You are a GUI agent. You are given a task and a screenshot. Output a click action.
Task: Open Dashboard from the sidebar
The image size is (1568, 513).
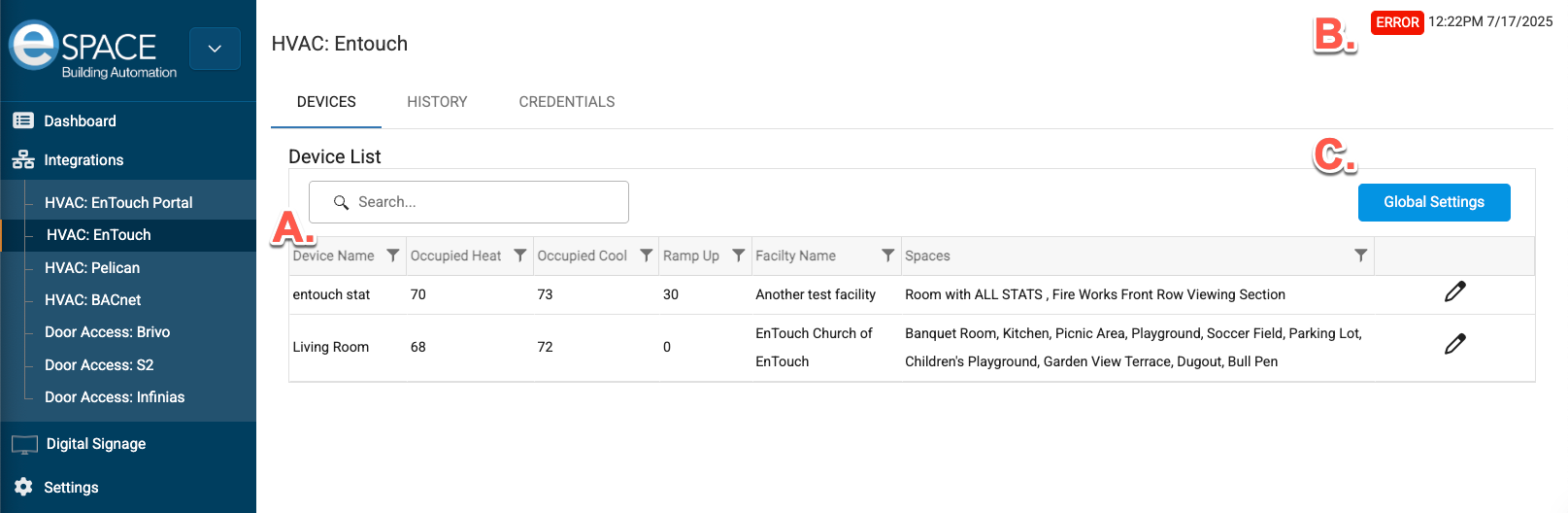[x=80, y=121]
